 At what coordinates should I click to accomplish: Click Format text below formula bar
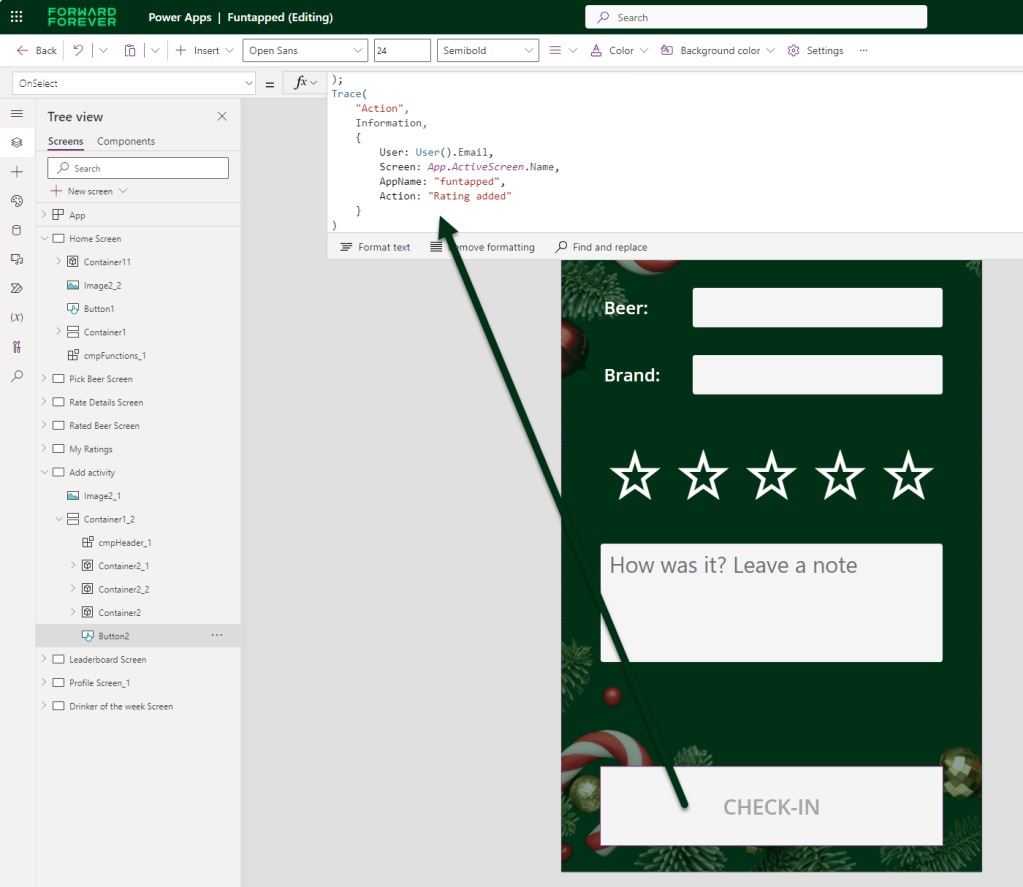(375, 247)
